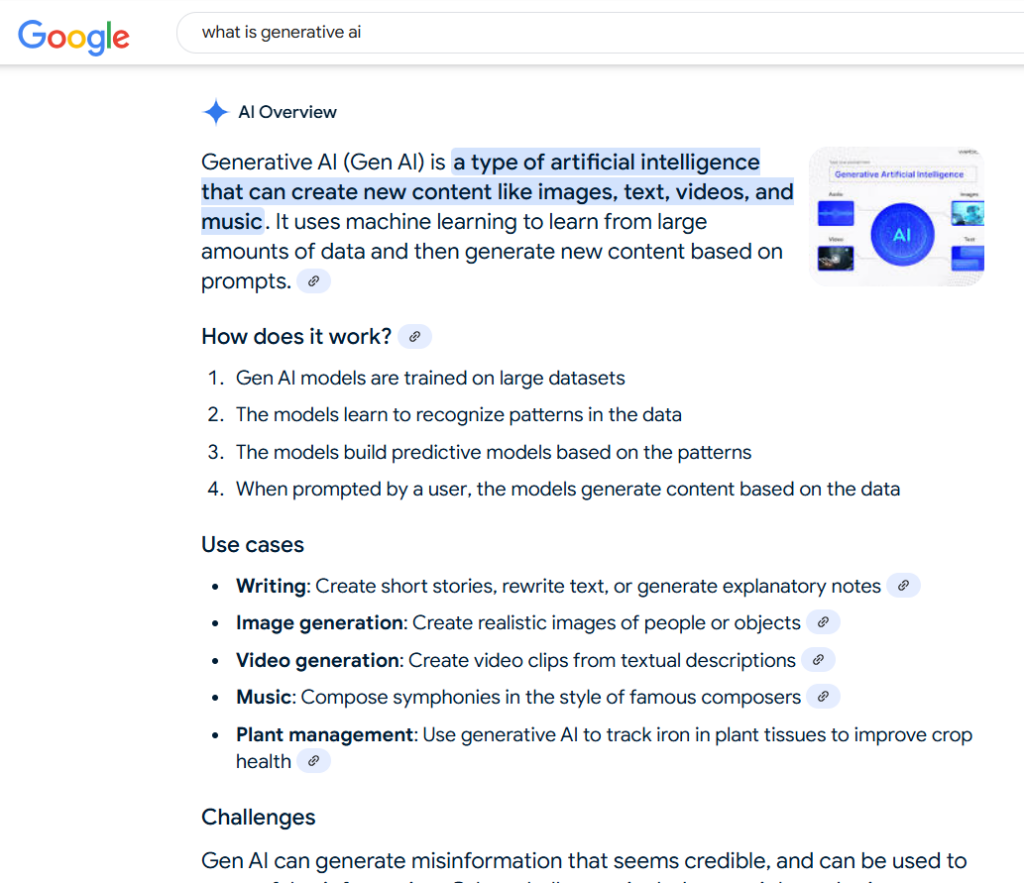
Task: Click the "AI Overview" label
Action: tap(287, 112)
